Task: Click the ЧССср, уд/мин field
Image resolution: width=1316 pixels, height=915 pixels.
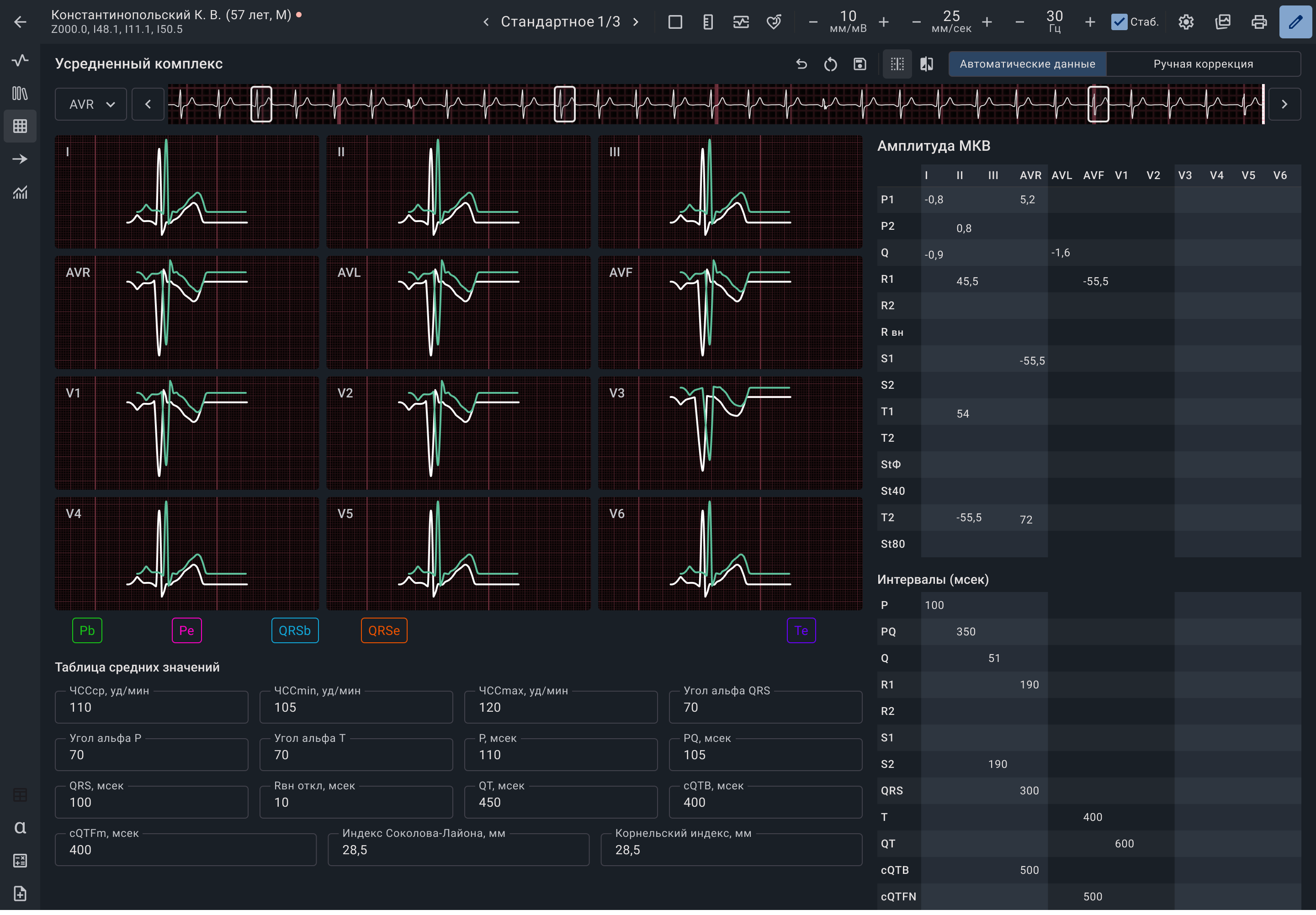Action: [151, 707]
